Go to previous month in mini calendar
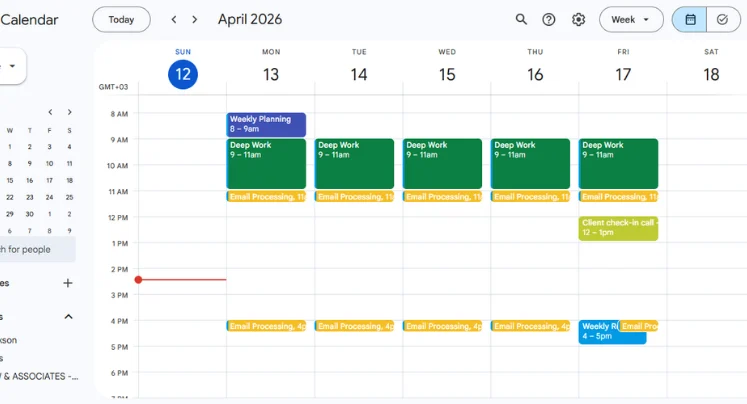 click(50, 112)
